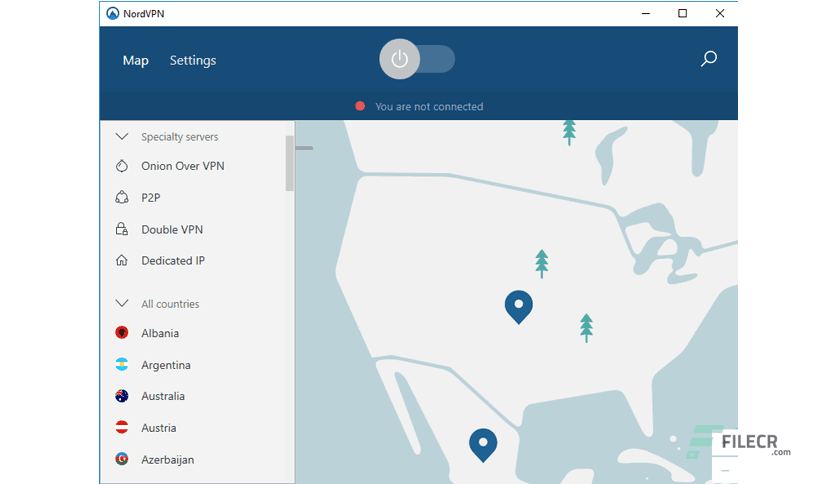The height and width of the screenshot is (484, 836).
Task: Open the search magnifier icon
Action: (709, 59)
